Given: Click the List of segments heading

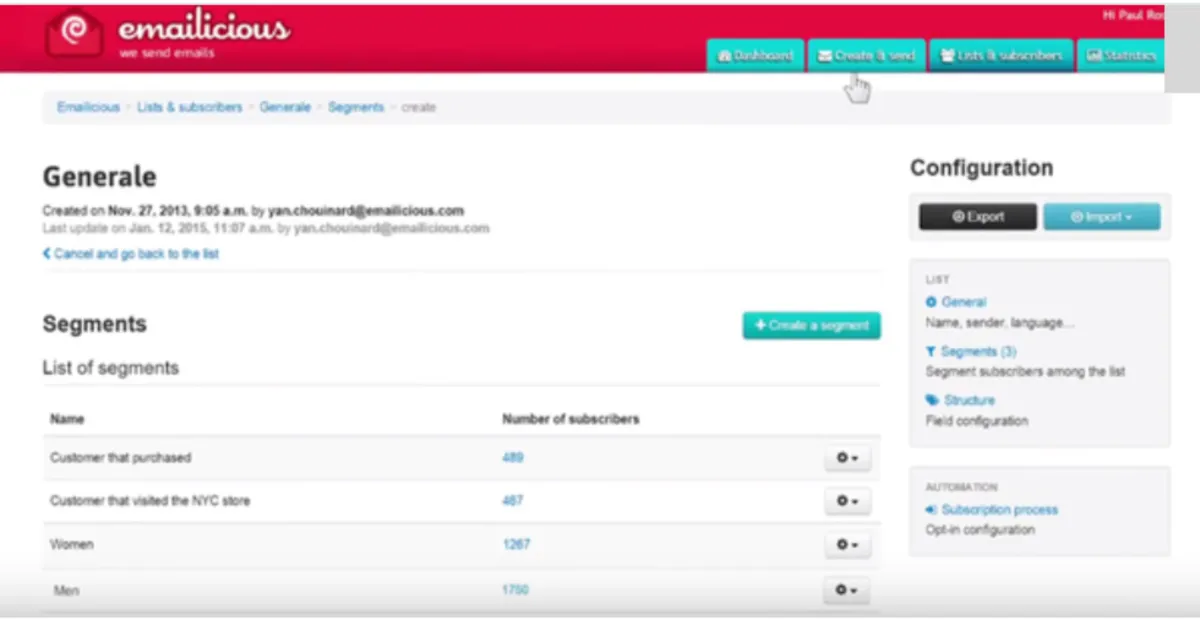Looking at the screenshot, I should click(110, 368).
